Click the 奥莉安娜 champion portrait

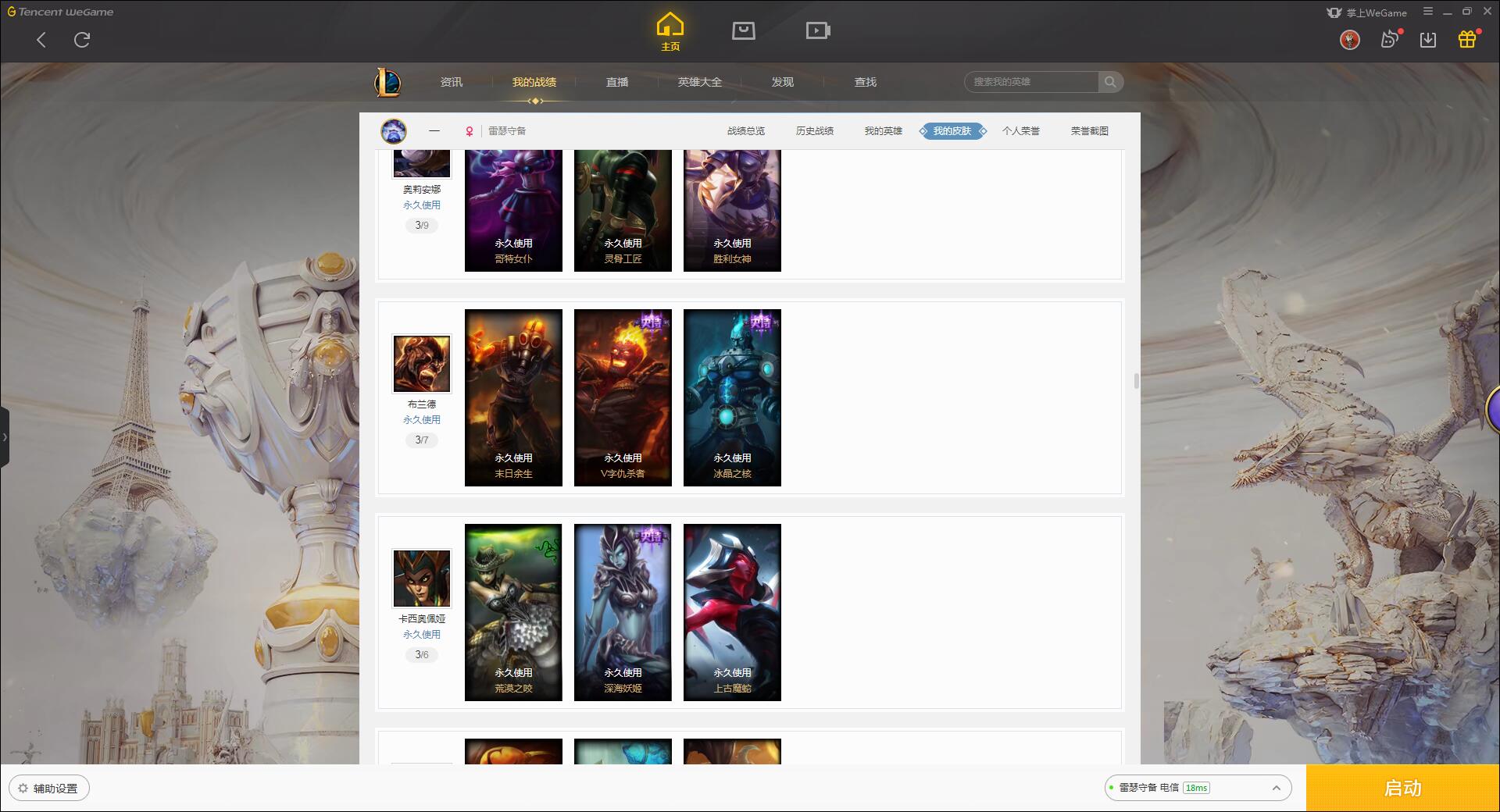click(x=422, y=163)
